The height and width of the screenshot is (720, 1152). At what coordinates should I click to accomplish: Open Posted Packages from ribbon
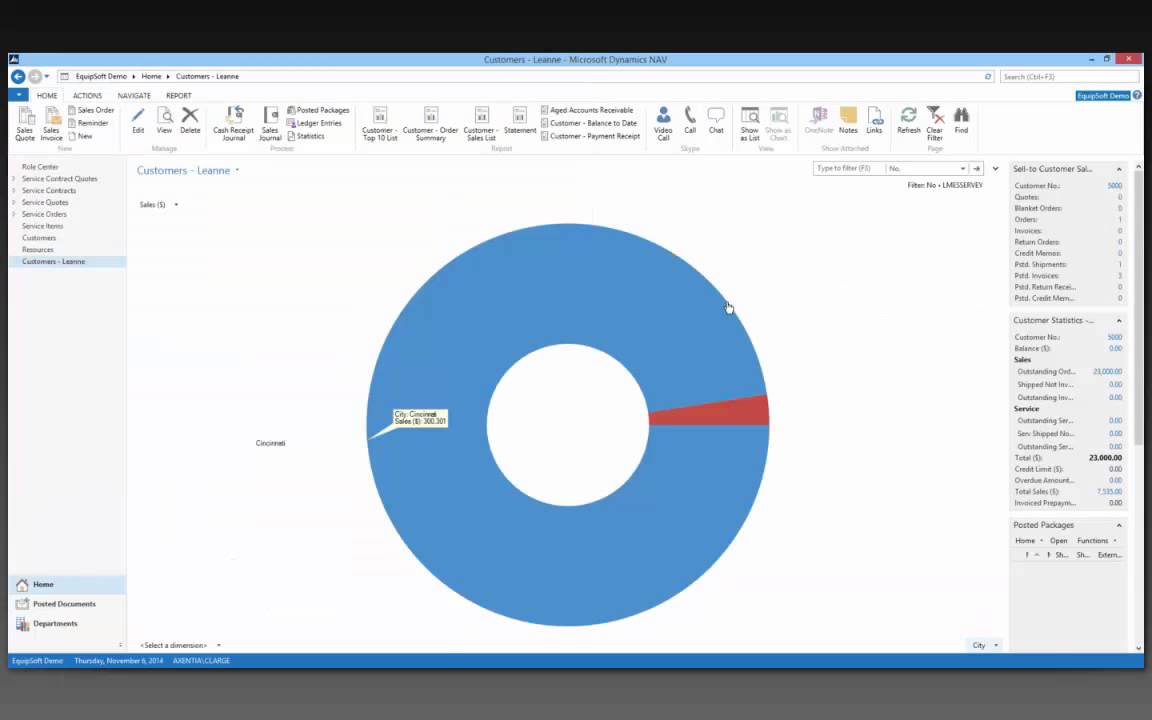tap(318, 110)
